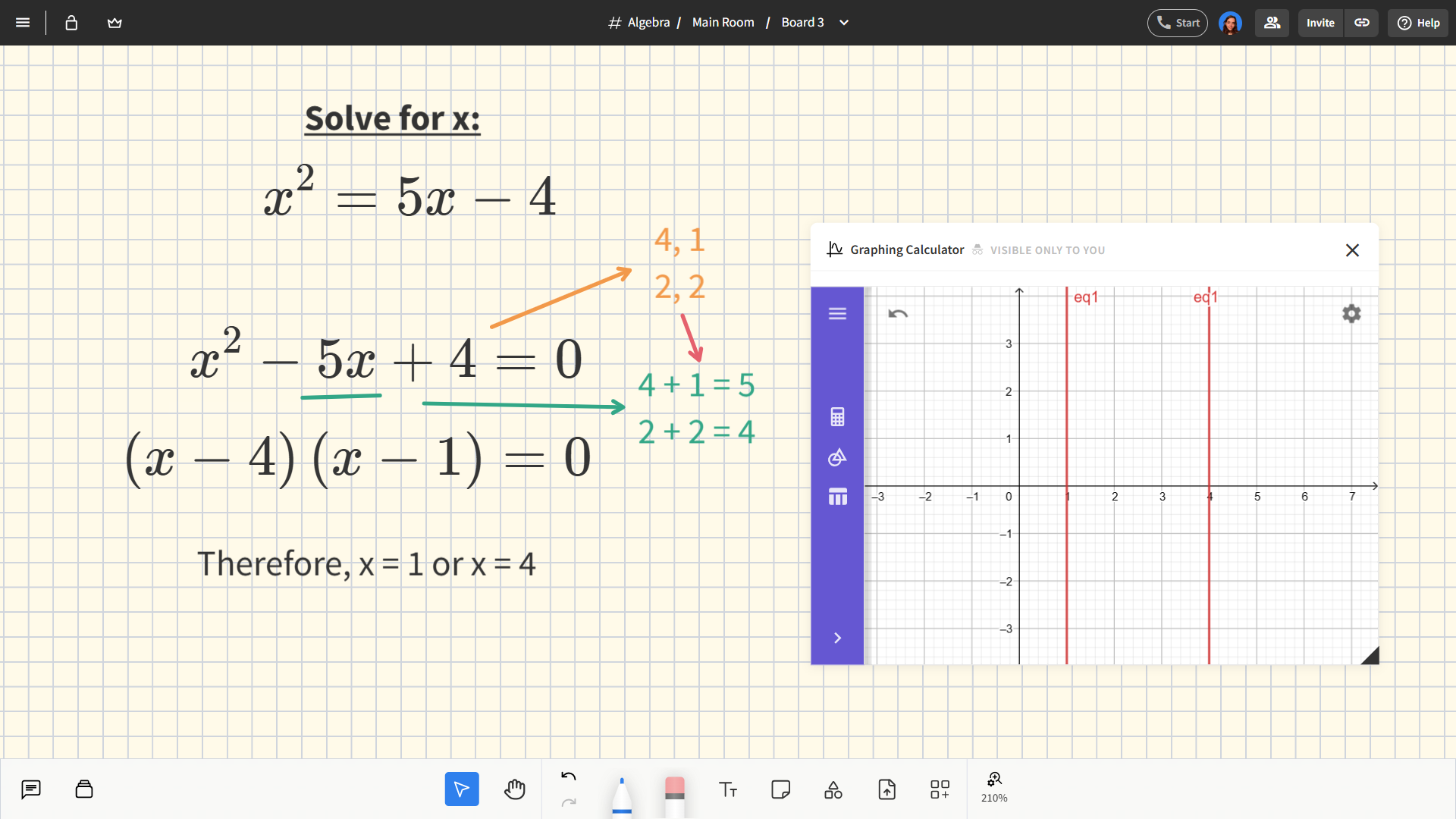
Task: Select the pointer select tool
Action: pos(462,789)
